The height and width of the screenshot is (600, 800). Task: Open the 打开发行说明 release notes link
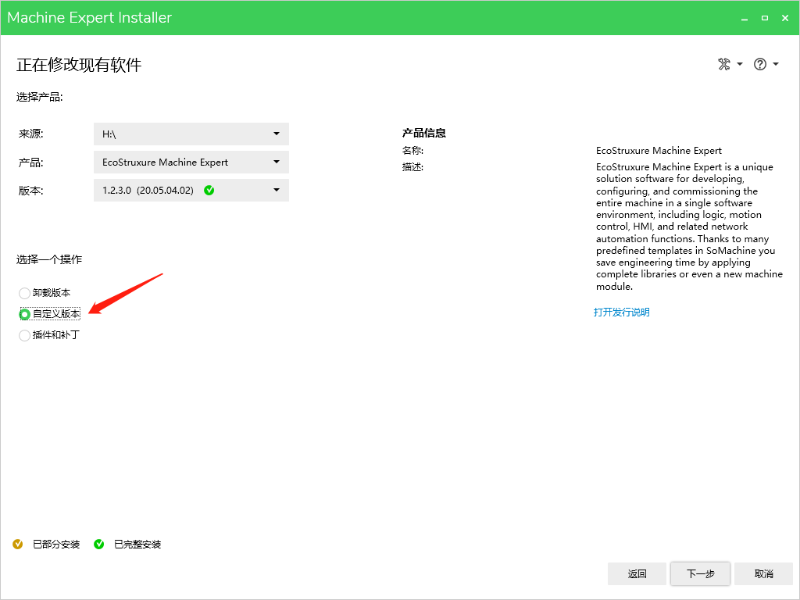pyautogui.click(x=621, y=312)
